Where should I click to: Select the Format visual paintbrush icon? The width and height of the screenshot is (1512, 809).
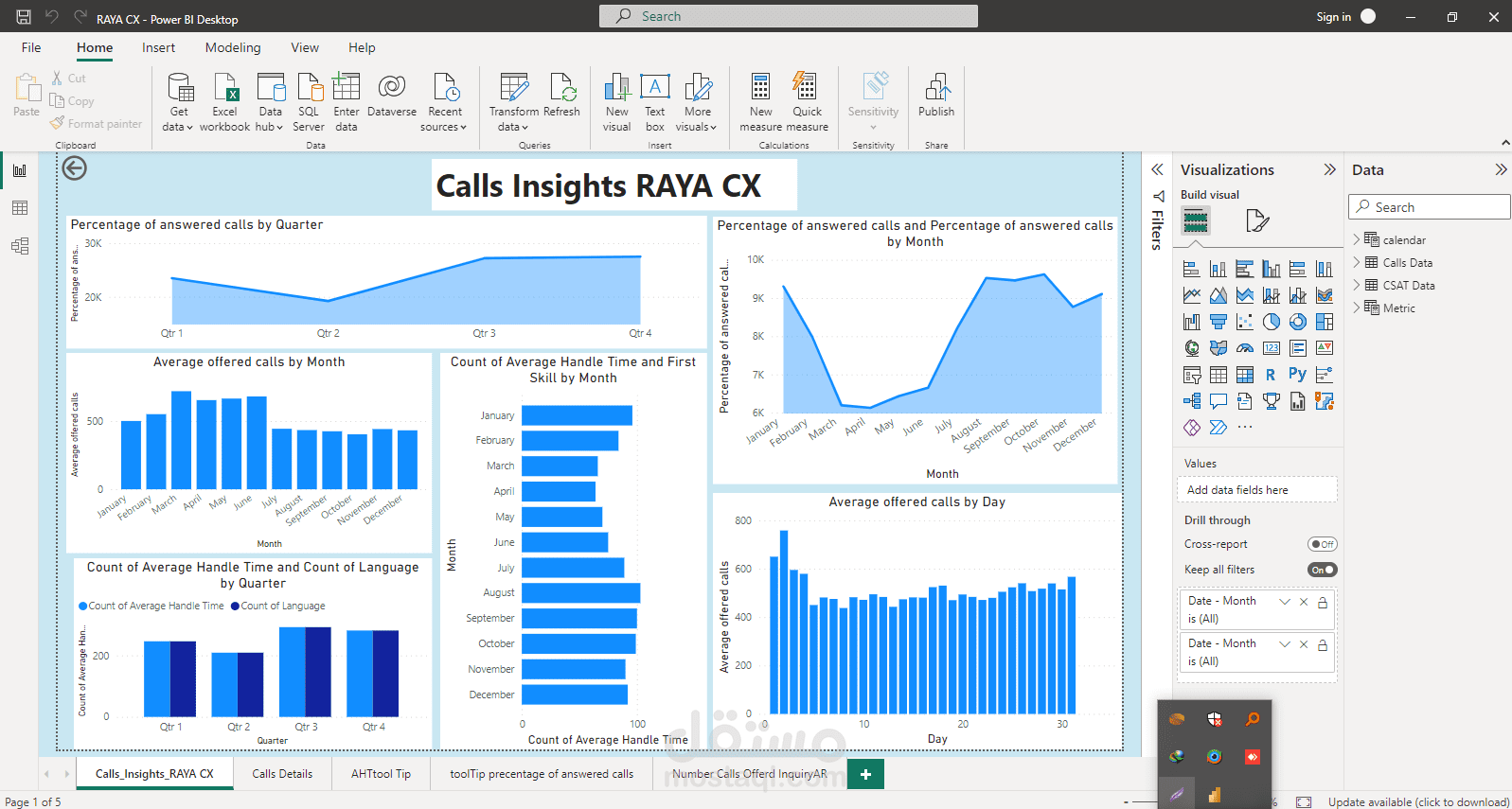1257,221
